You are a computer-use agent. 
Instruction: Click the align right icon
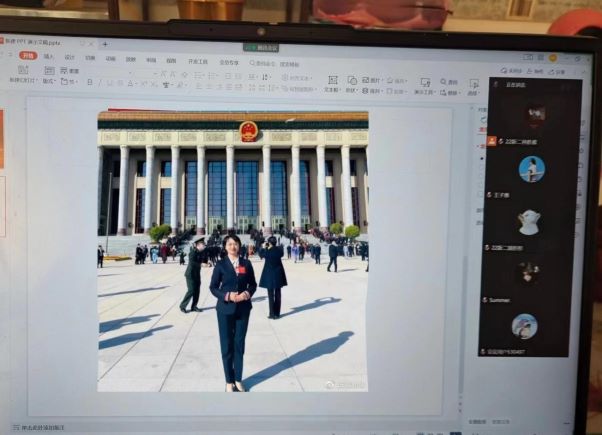pos(219,87)
